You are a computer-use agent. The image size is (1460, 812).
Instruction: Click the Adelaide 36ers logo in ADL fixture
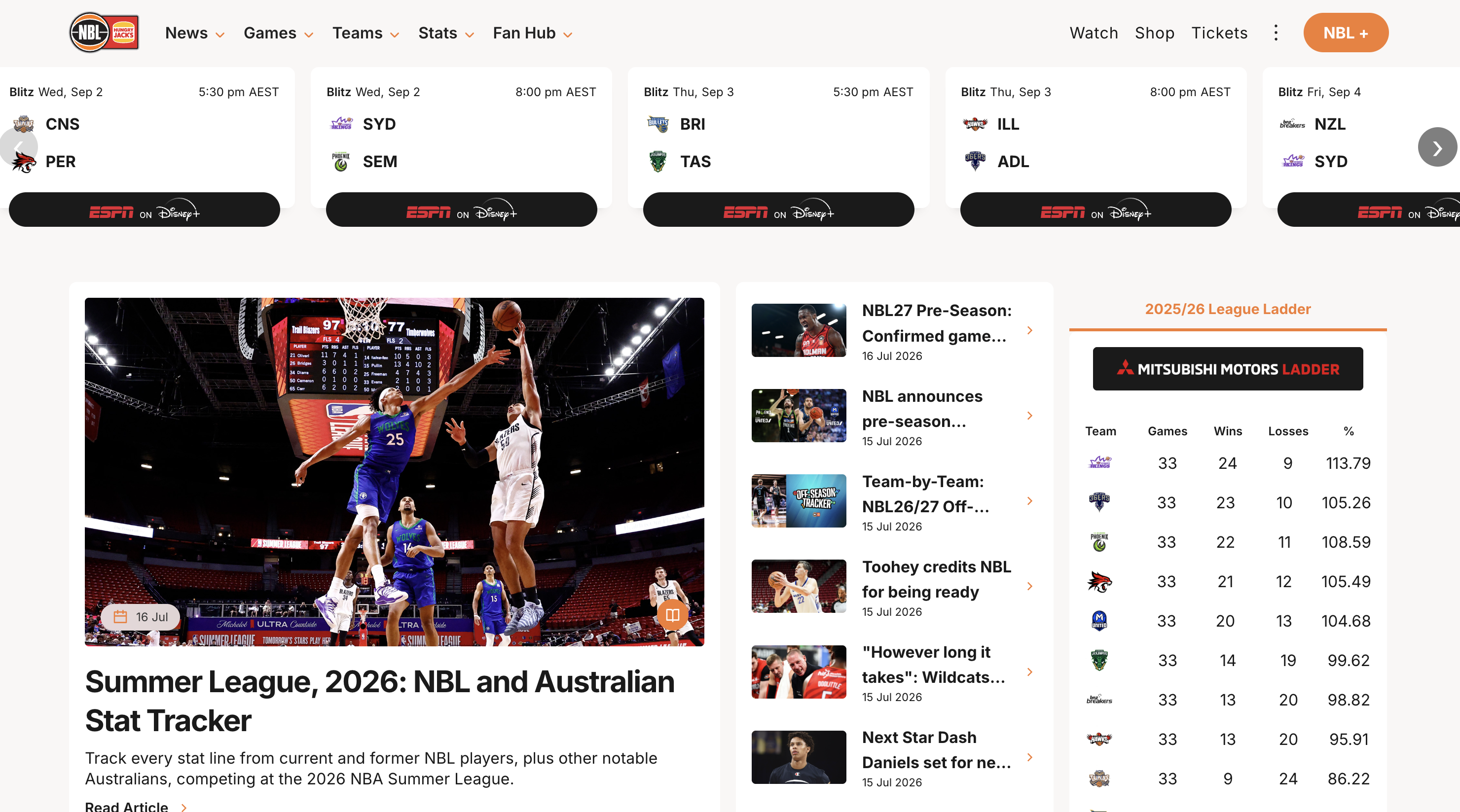point(975,162)
